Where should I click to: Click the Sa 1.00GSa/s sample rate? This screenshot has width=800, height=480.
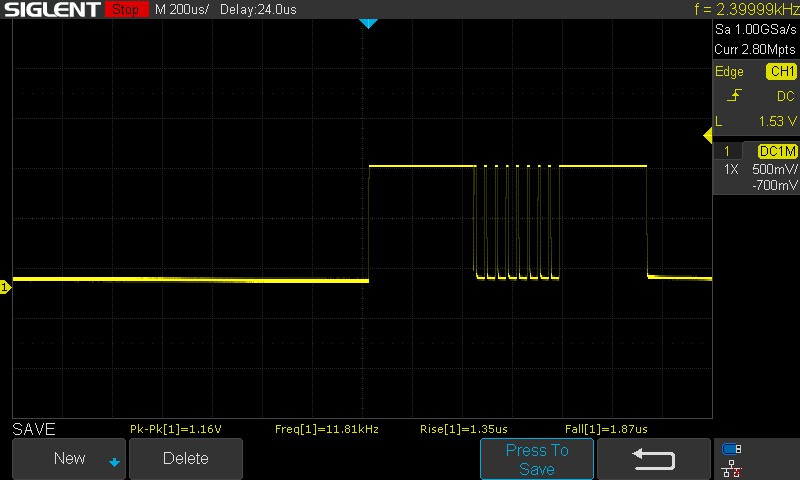pos(756,30)
